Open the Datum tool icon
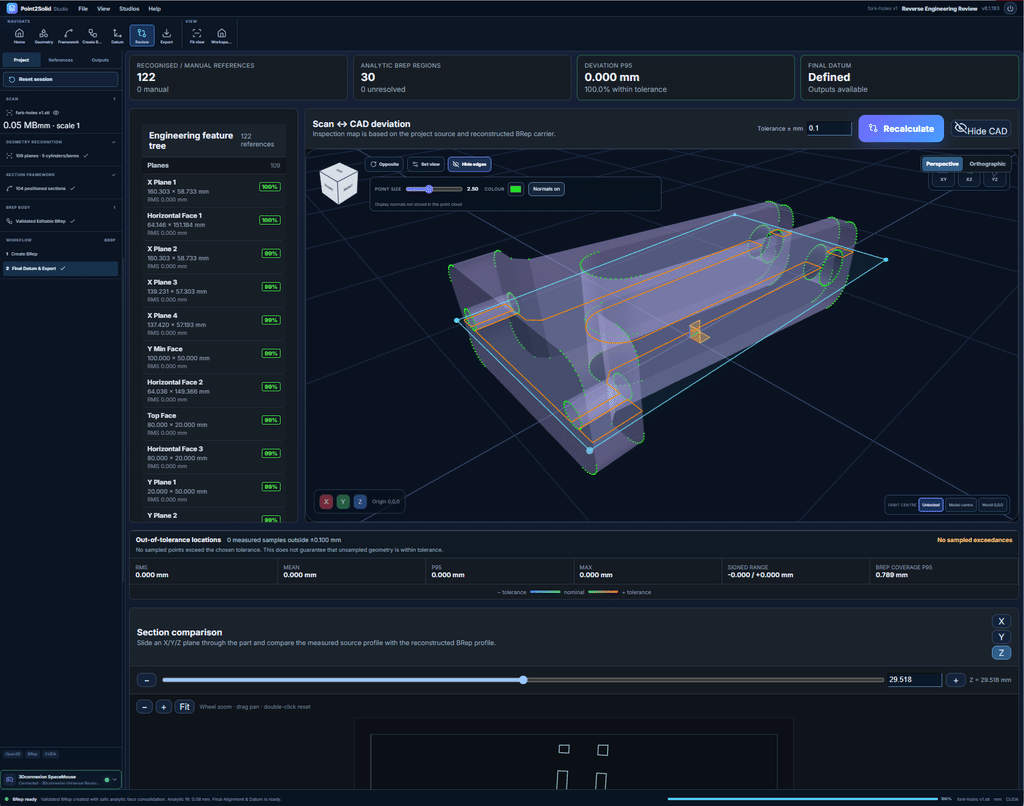The width and height of the screenshot is (1024, 806). 117,35
